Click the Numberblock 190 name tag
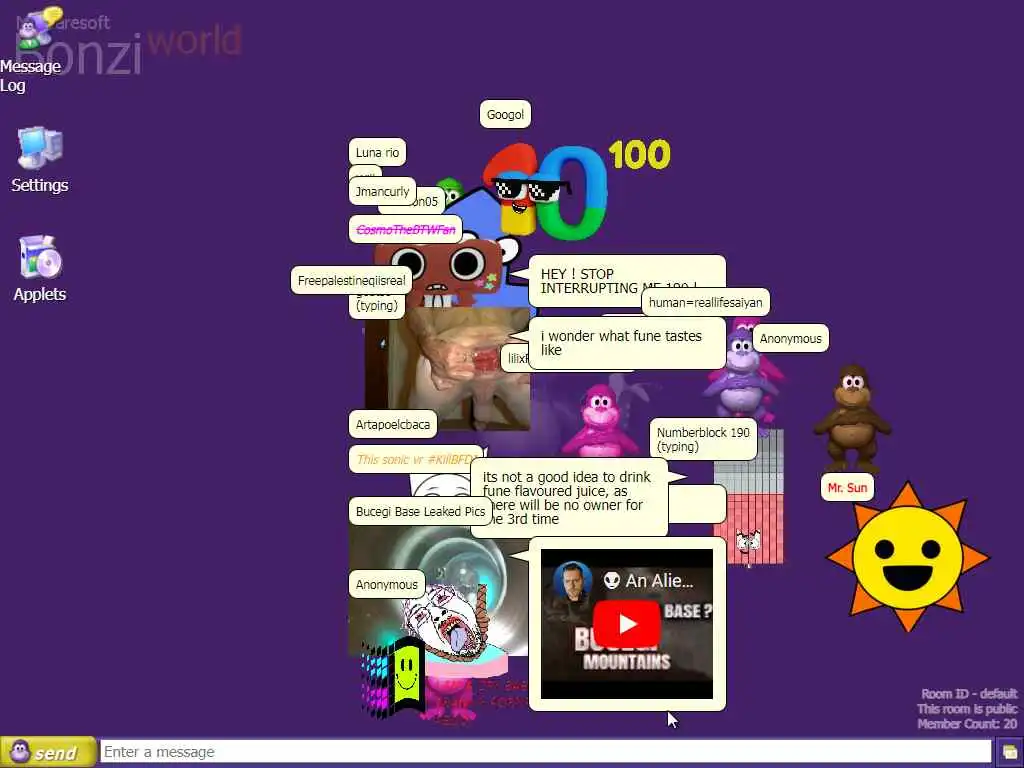This screenshot has width=1024, height=768. 703,440
